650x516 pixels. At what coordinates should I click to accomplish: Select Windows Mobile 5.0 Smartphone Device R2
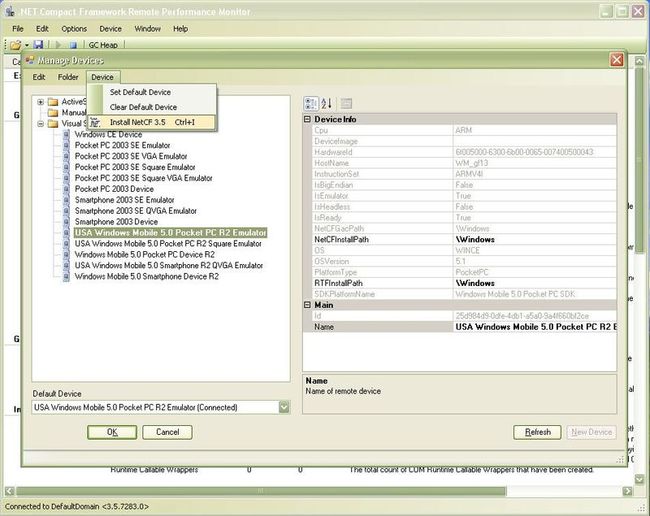(146, 276)
